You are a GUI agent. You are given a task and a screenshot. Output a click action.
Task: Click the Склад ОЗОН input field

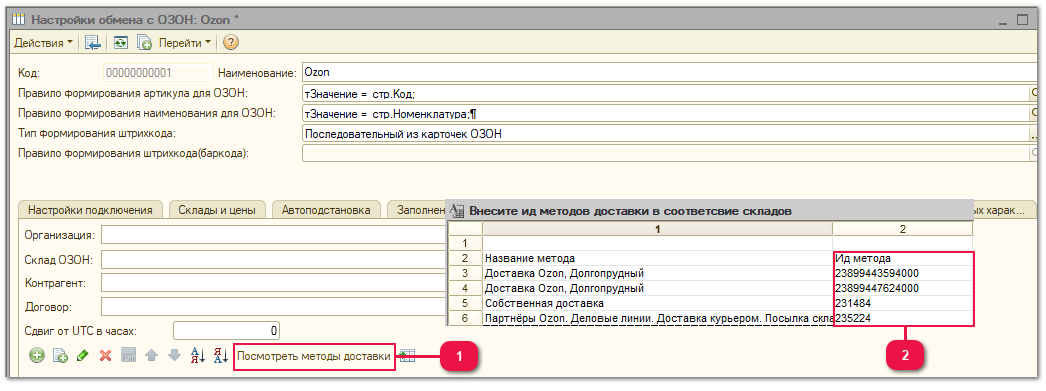[x=274, y=259]
